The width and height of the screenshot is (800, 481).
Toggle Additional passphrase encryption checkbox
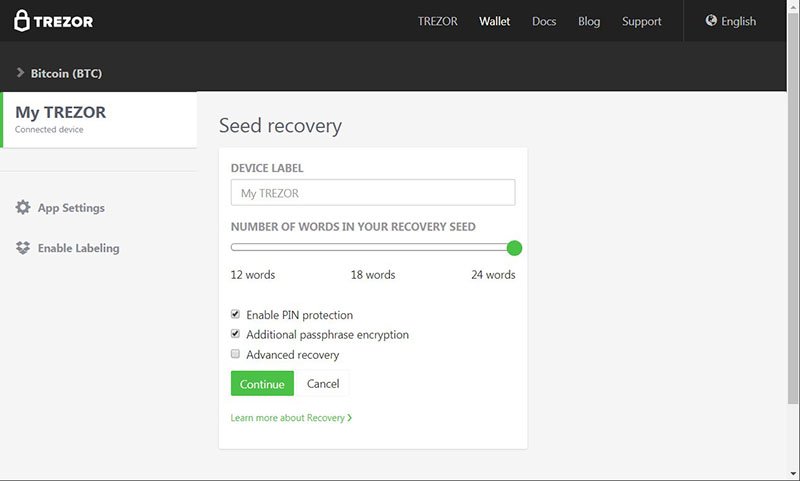click(235, 334)
